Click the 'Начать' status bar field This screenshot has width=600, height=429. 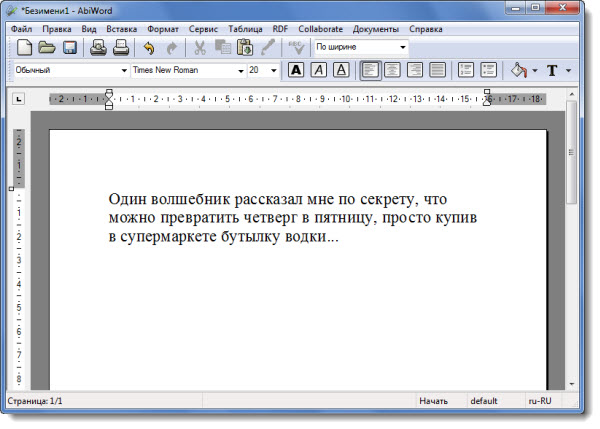coord(433,400)
